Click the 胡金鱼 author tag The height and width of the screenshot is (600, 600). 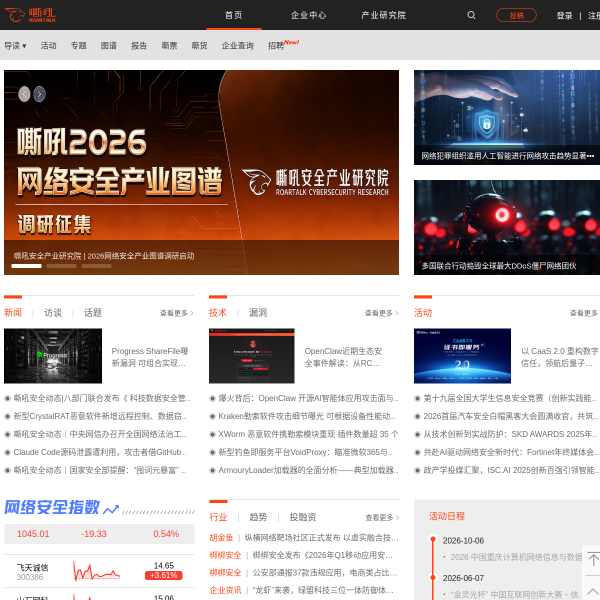click(221, 538)
